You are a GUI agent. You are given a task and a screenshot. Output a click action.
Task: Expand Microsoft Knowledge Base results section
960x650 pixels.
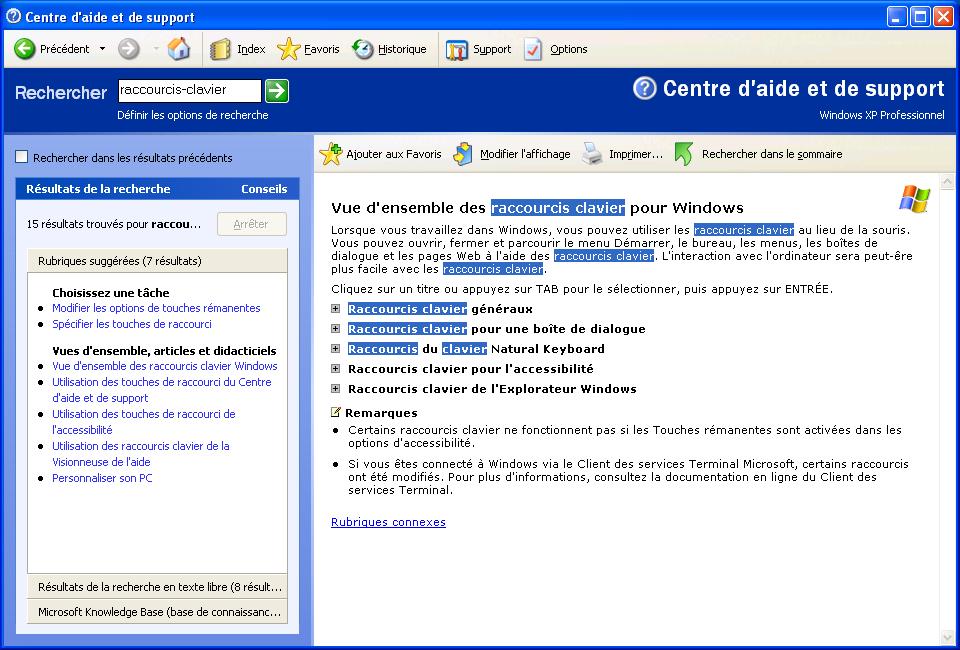[x=157, y=611]
